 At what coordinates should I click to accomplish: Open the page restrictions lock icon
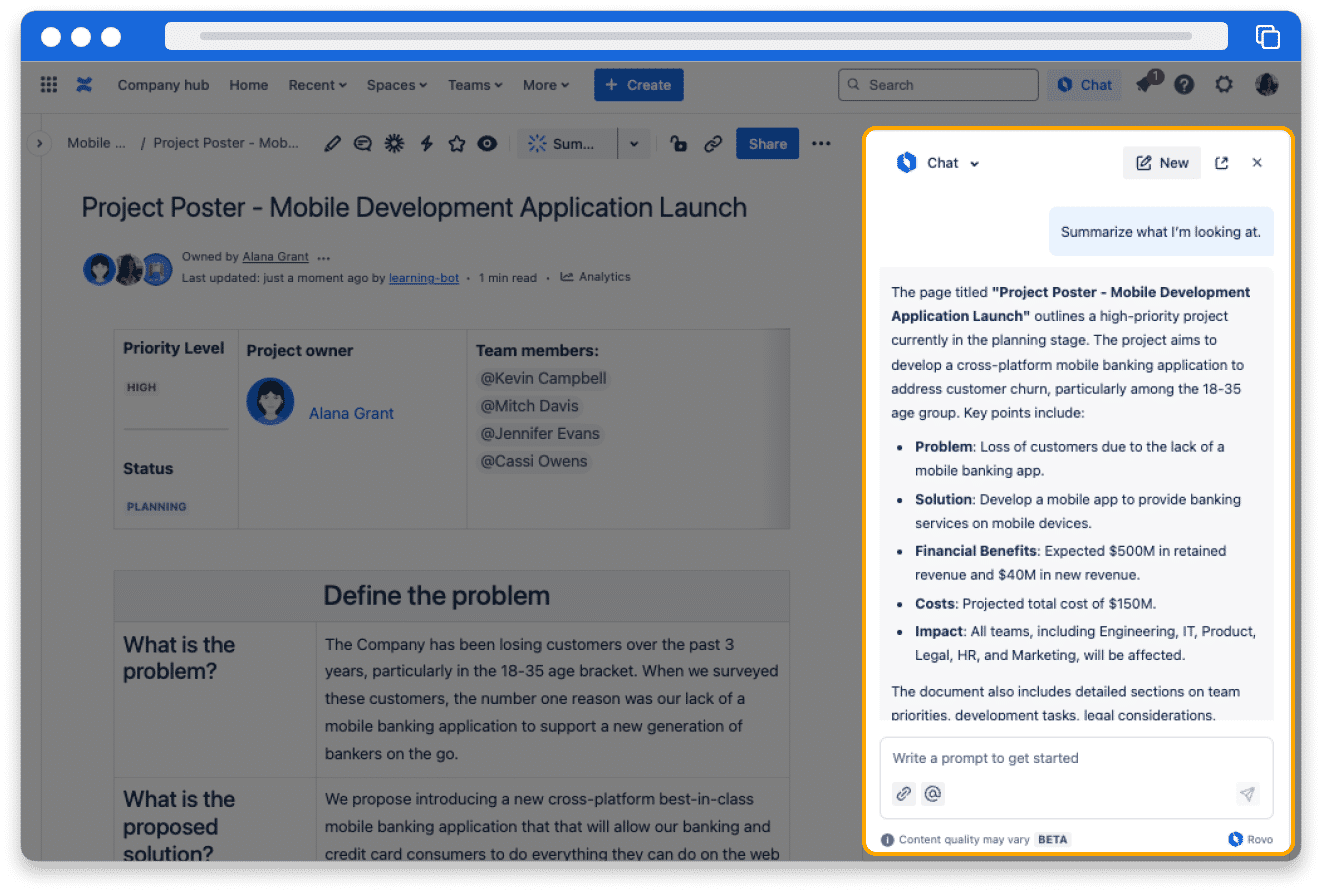[679, 144]
